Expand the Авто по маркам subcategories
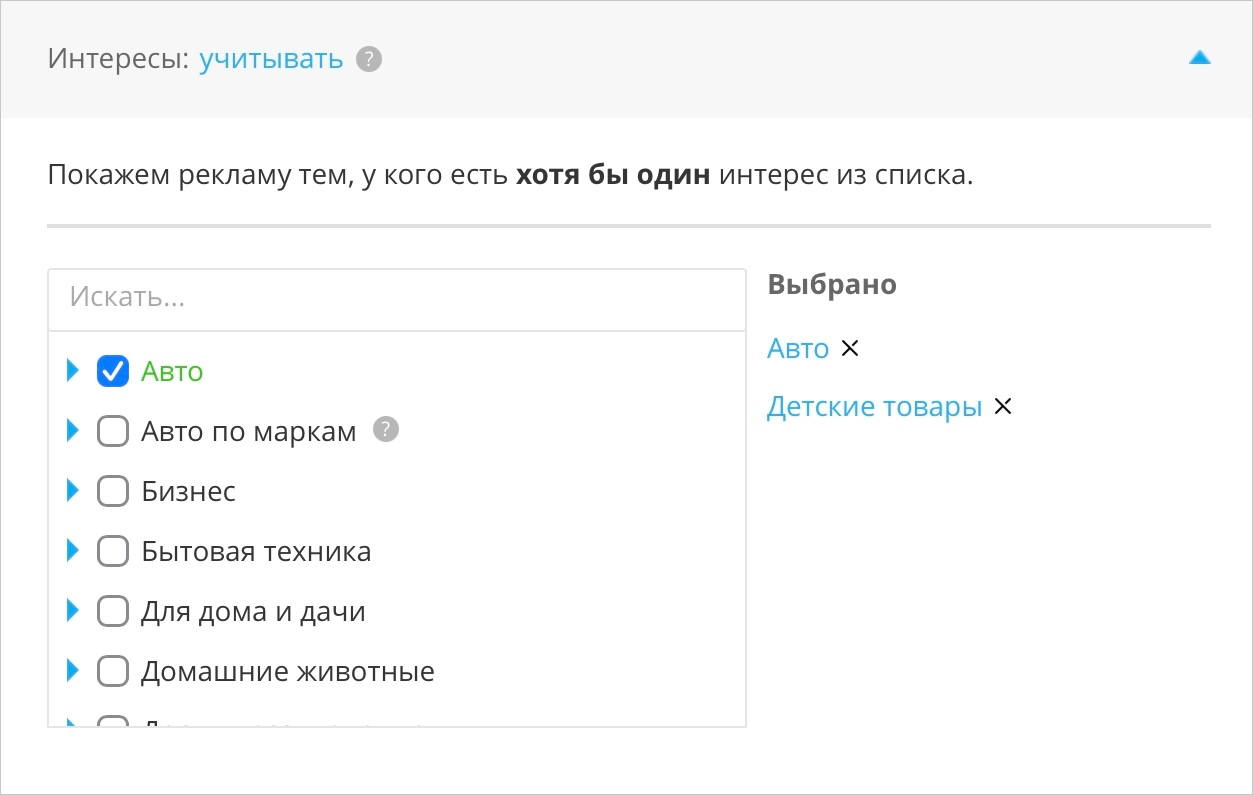This screenshot has height=795, width=1253. [72, 431]
